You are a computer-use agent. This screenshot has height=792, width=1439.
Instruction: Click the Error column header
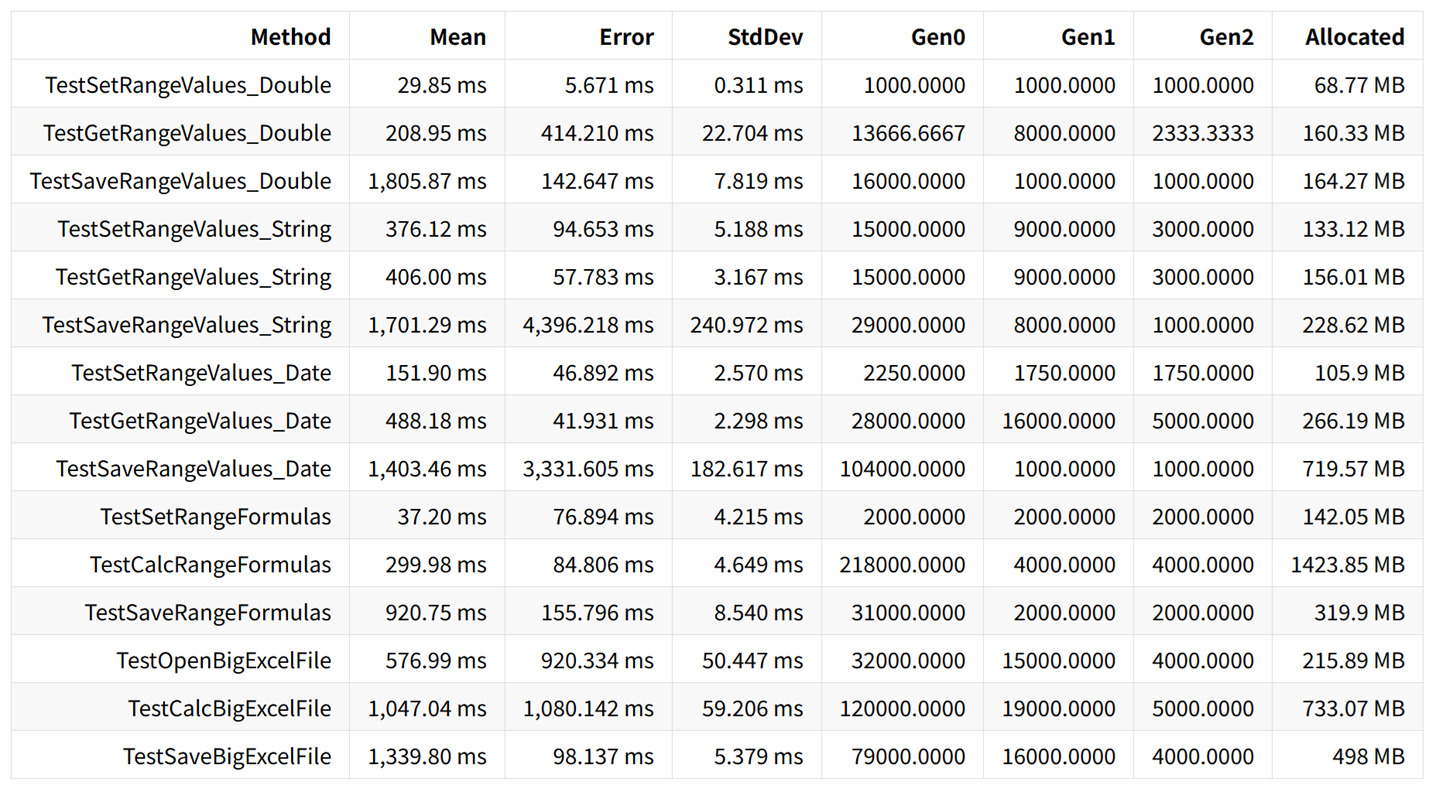[626, 37]
